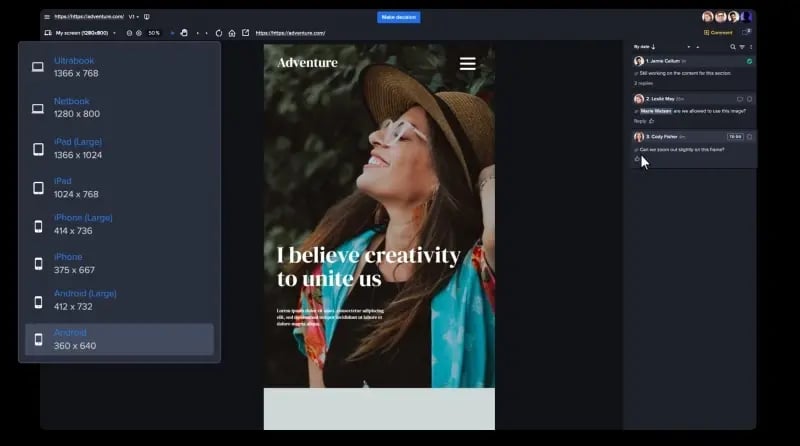Select the iPhone (Large) 414 x 736 preset
This screenshot has height=446, width=800.
(119, 225)
